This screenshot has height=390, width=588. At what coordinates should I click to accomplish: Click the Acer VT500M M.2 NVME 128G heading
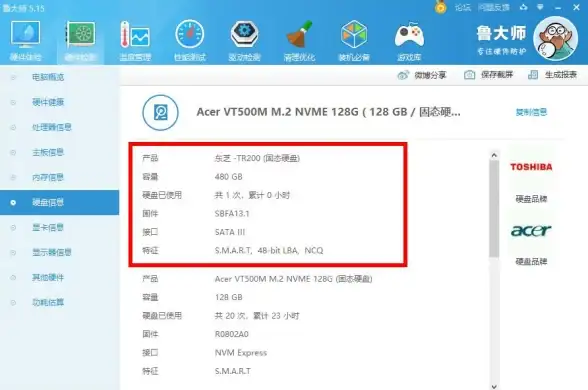(328, 112)
